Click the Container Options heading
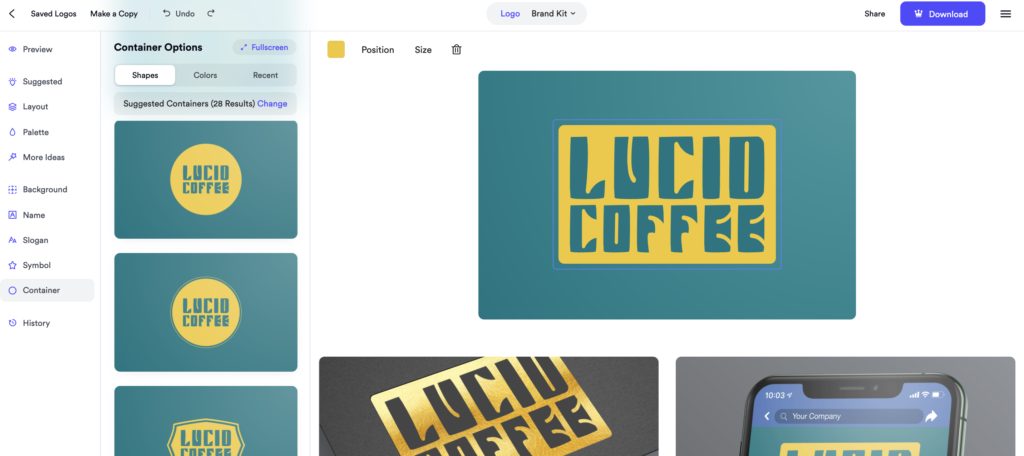This screenshot has width=1024, height=456. (158, 48)
